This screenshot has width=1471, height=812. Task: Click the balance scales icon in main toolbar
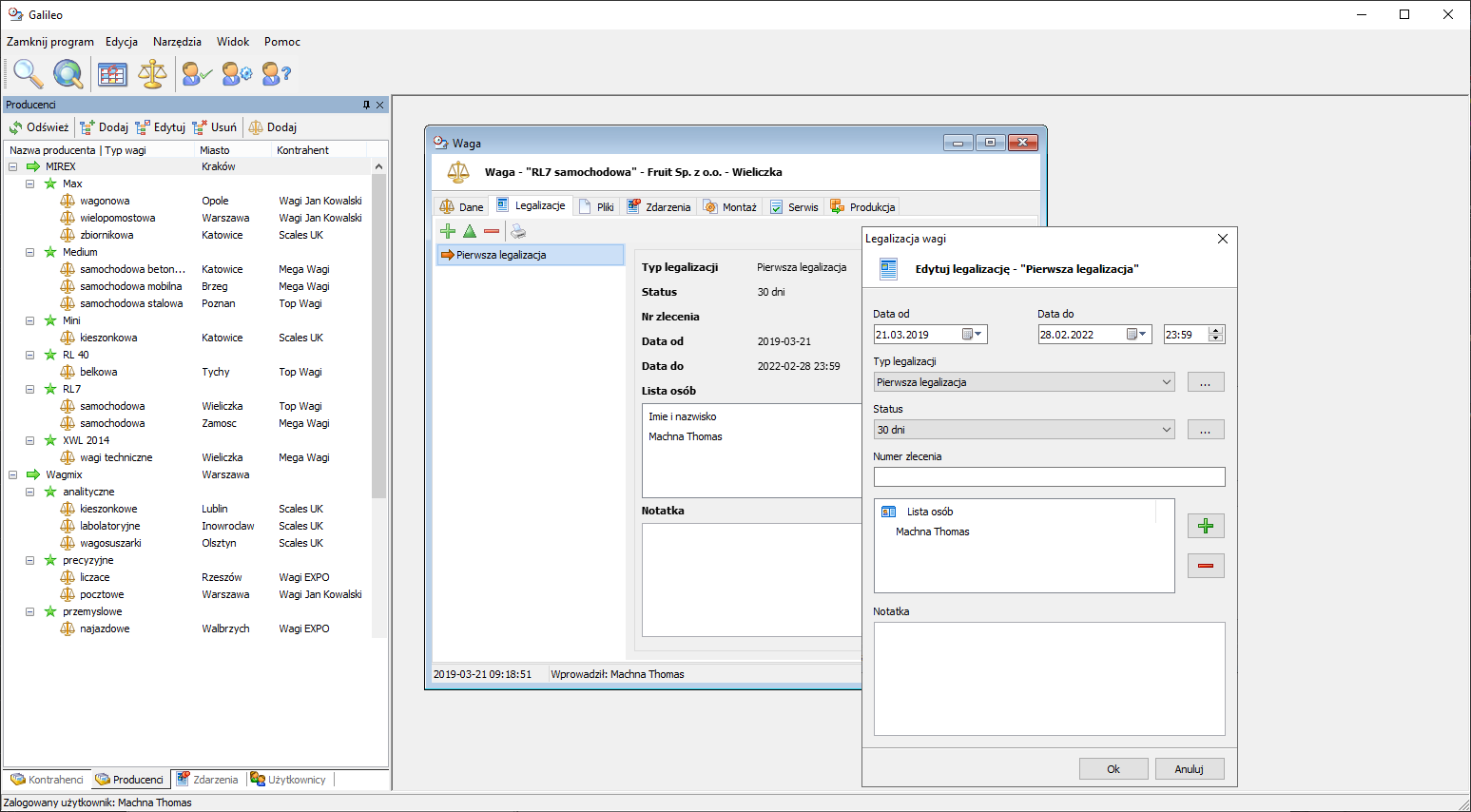152,73
